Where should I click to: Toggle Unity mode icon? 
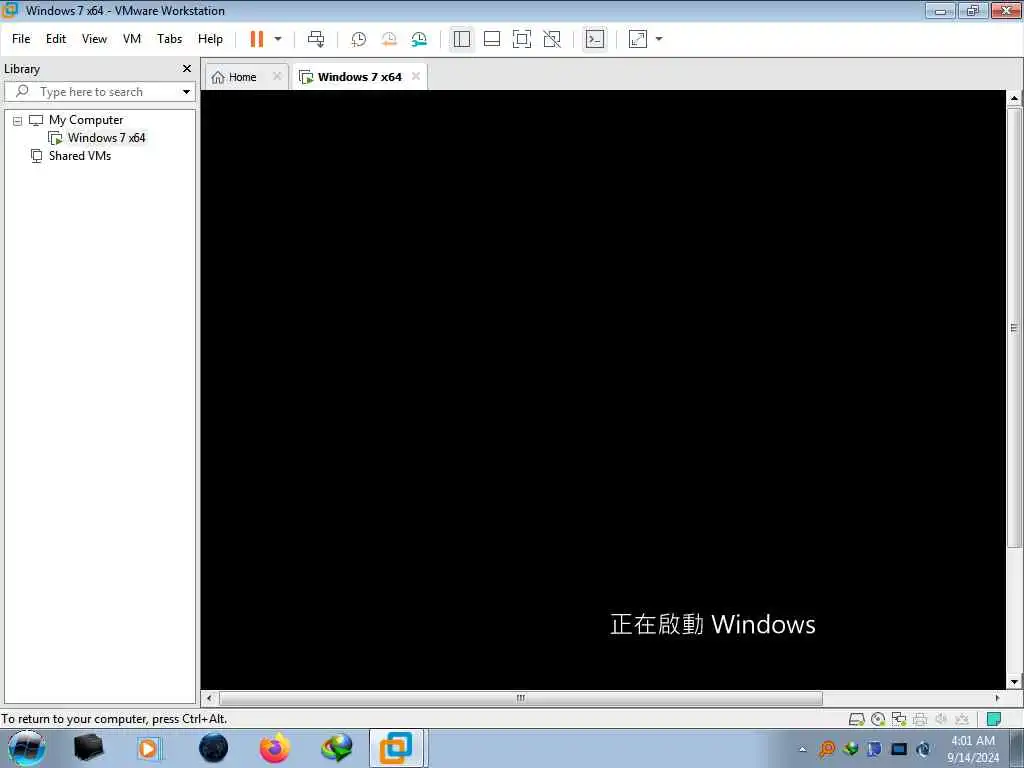[552, 39]
